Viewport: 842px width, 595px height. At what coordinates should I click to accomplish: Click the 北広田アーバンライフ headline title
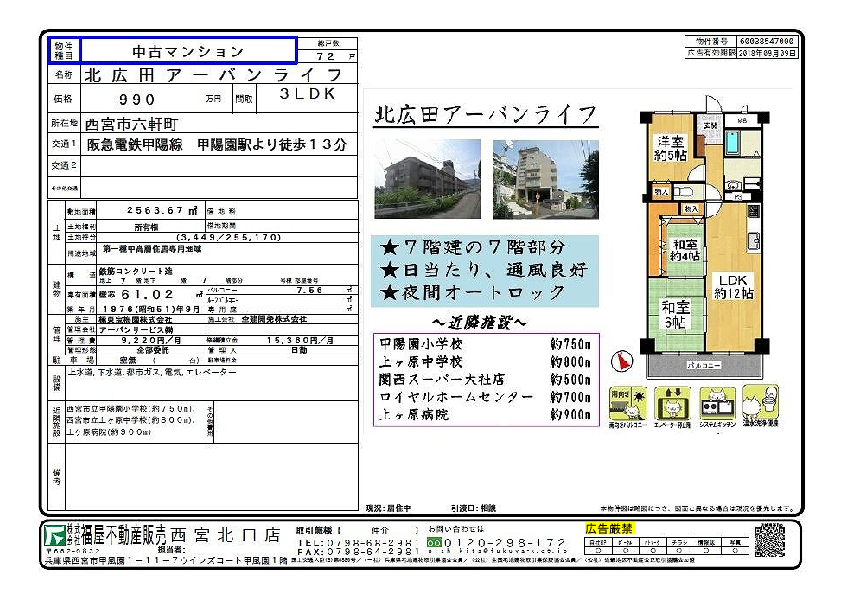pyautogui.click(x=485, y=113)
